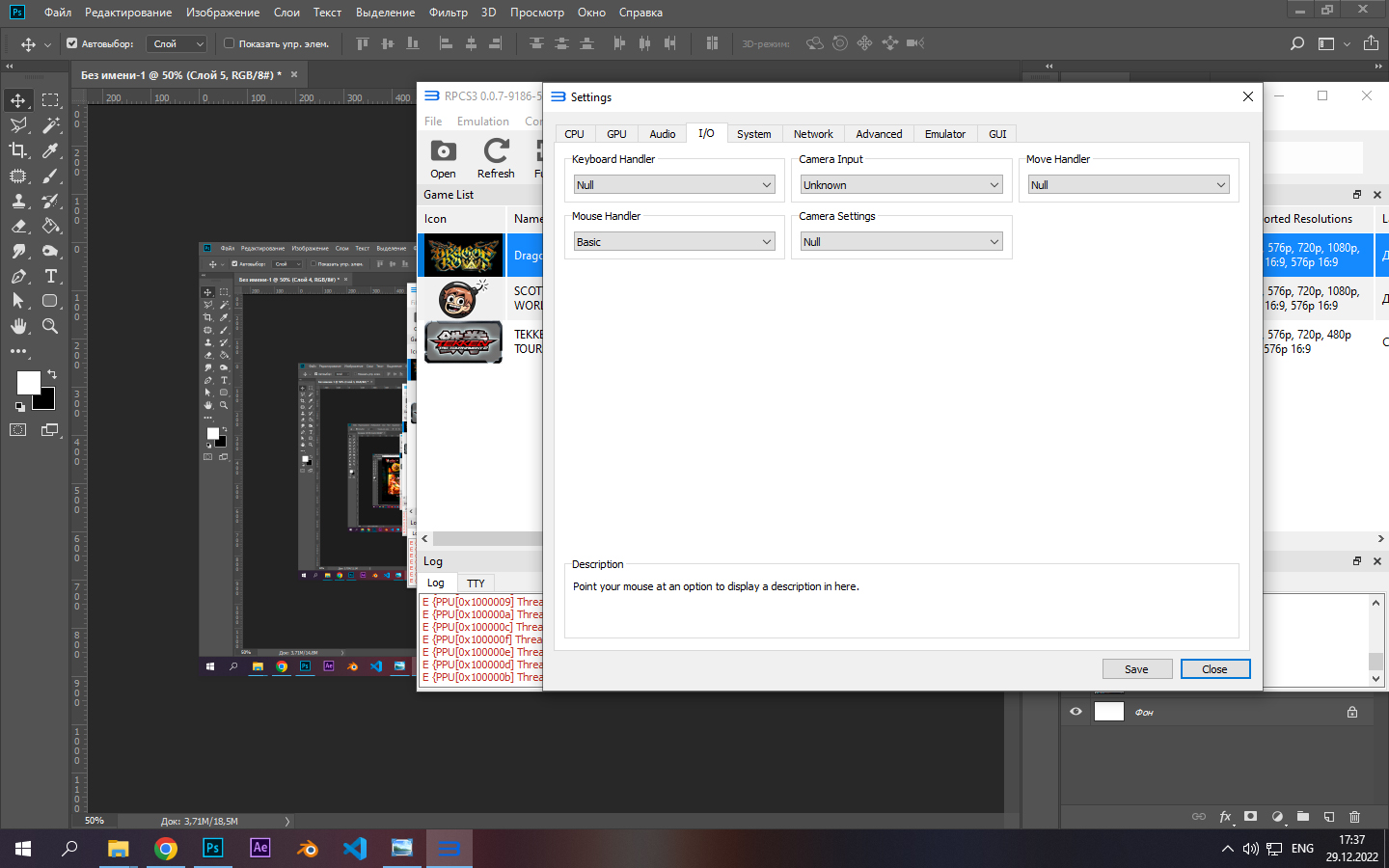Pick the Horizontal Type tool
This screenshot has width=1389, height=868.
51,276
